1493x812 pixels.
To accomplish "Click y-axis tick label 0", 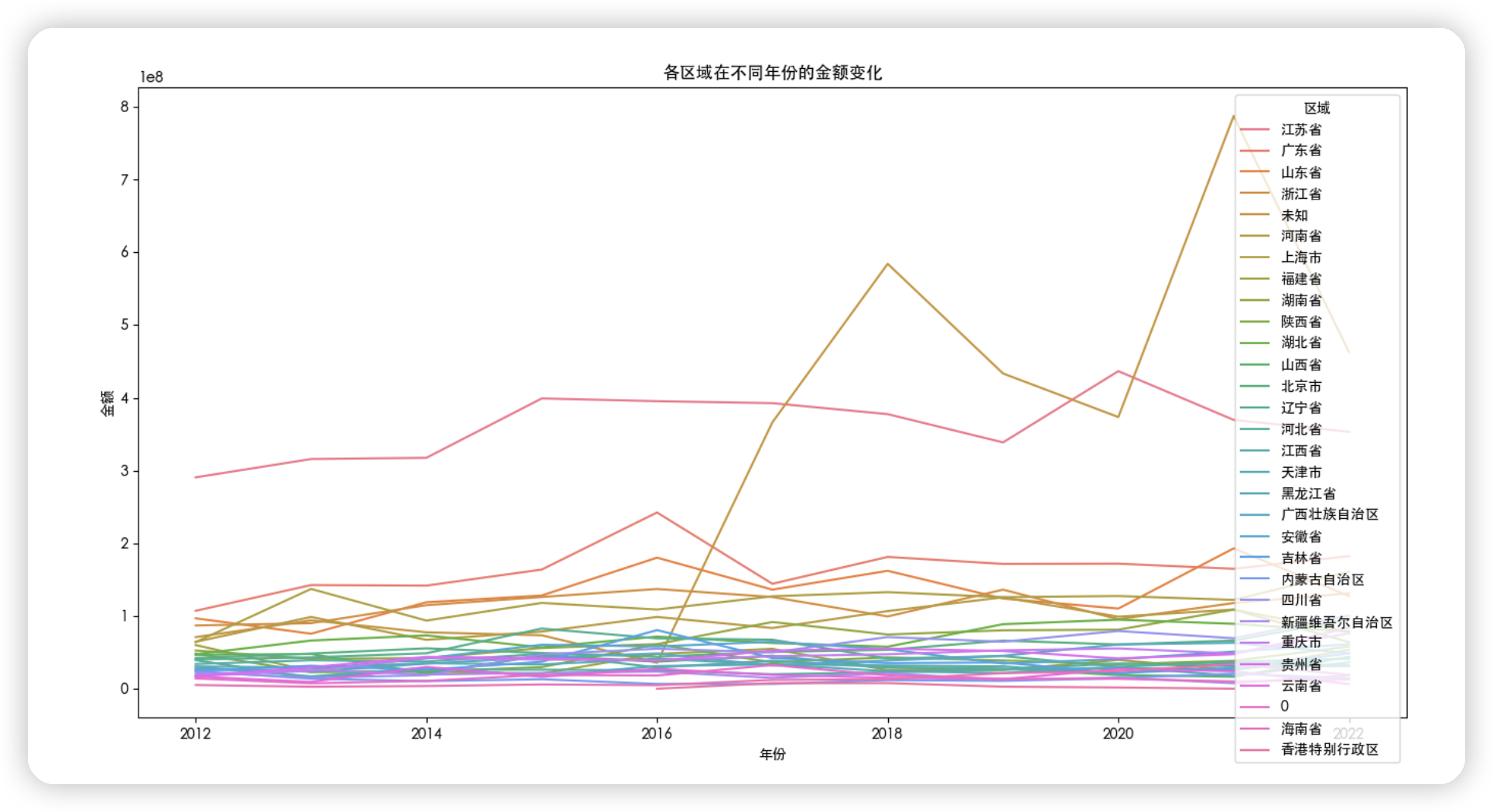I will (x=125, y=689).
